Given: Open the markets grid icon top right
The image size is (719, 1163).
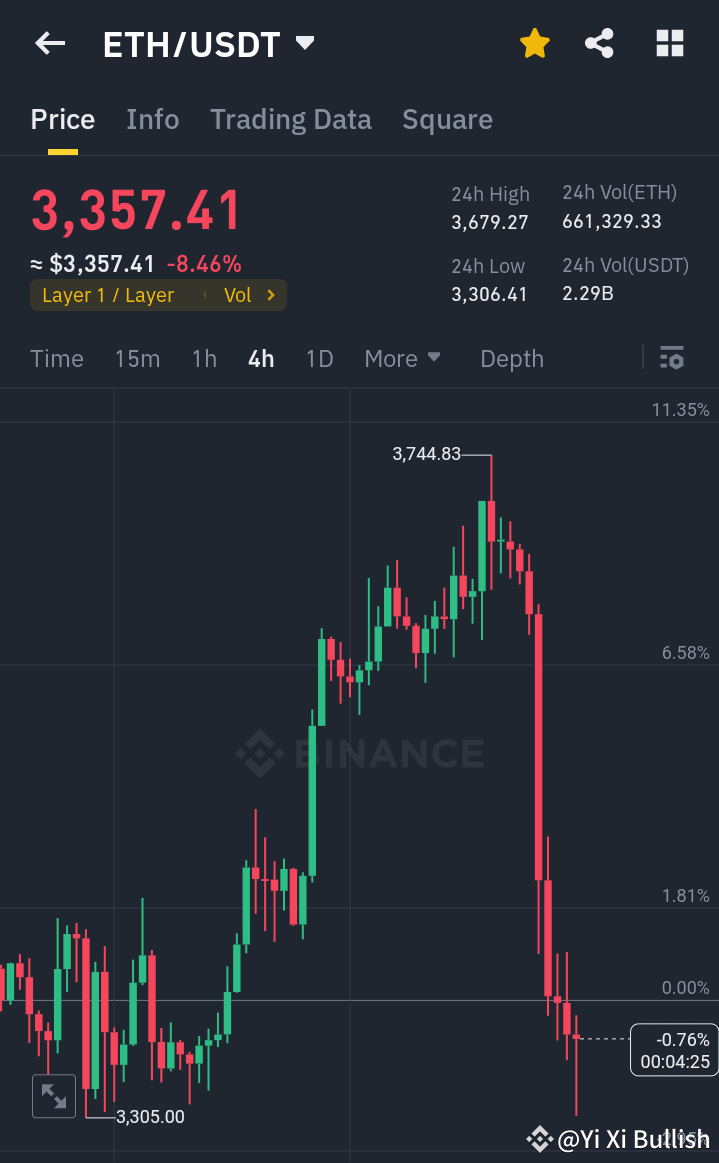Looking at the screenshot, I should coord(668,43).
